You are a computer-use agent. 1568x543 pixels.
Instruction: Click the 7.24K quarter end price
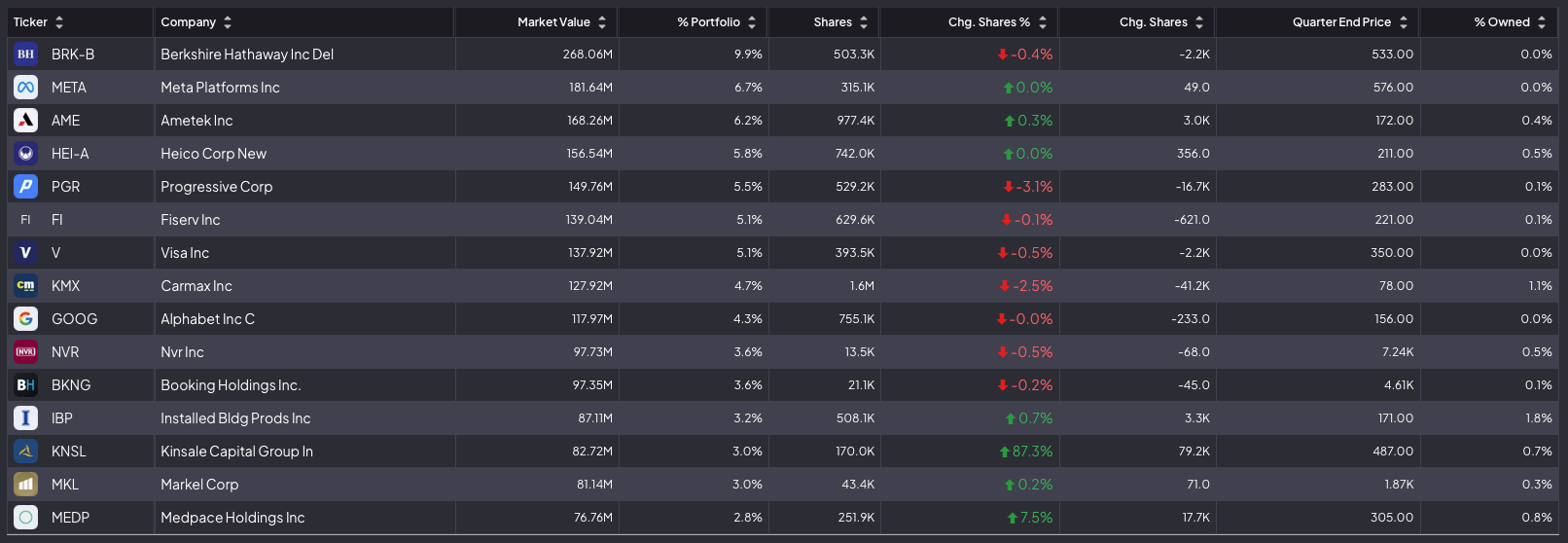click(1399, 352)
